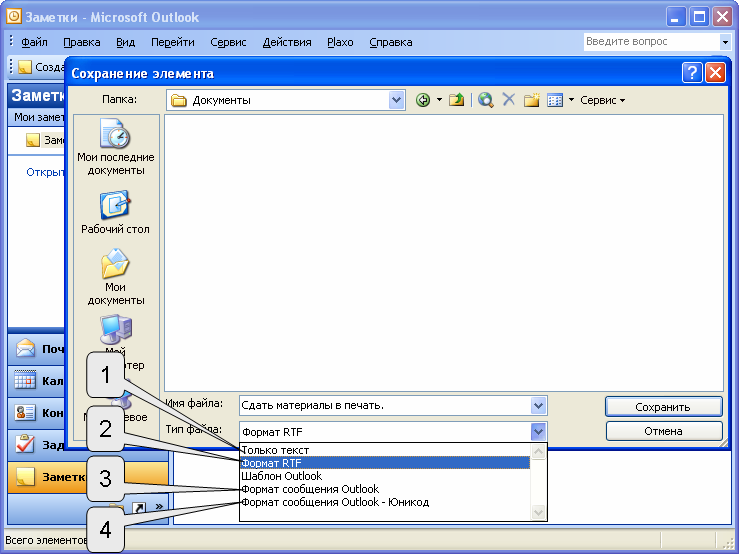Click the file type list scroll-down arrow
This screenshot has height=554, width=739.
point(538,512)
